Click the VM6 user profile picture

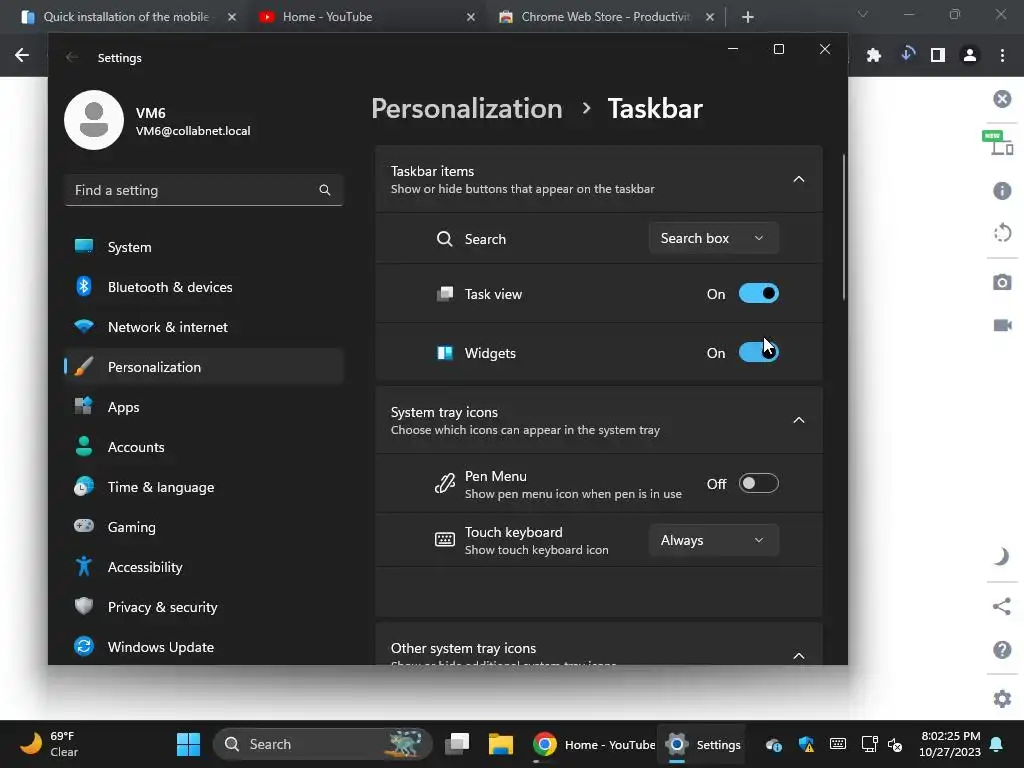click(94, 120)
